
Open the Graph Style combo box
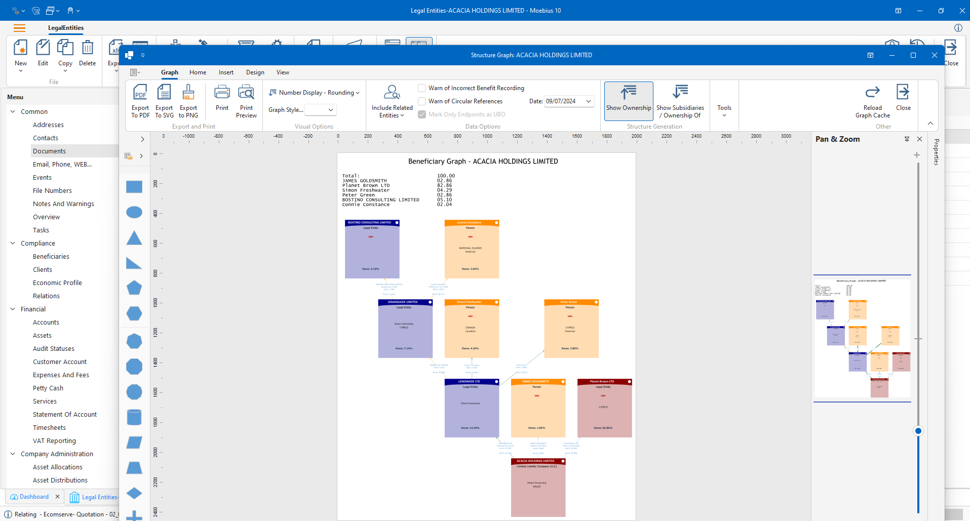pyautogui.click(x=320, y=110)
